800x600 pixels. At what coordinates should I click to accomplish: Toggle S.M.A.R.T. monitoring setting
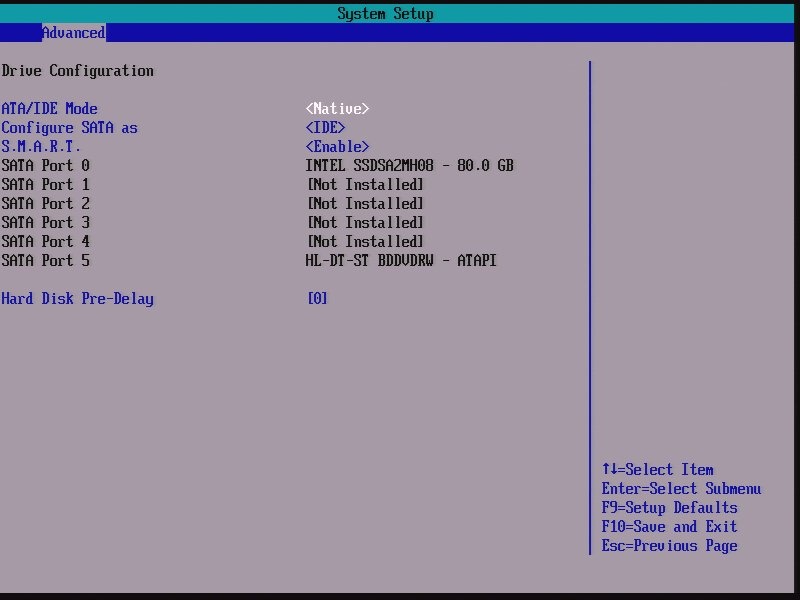click(x=40, y=146)
